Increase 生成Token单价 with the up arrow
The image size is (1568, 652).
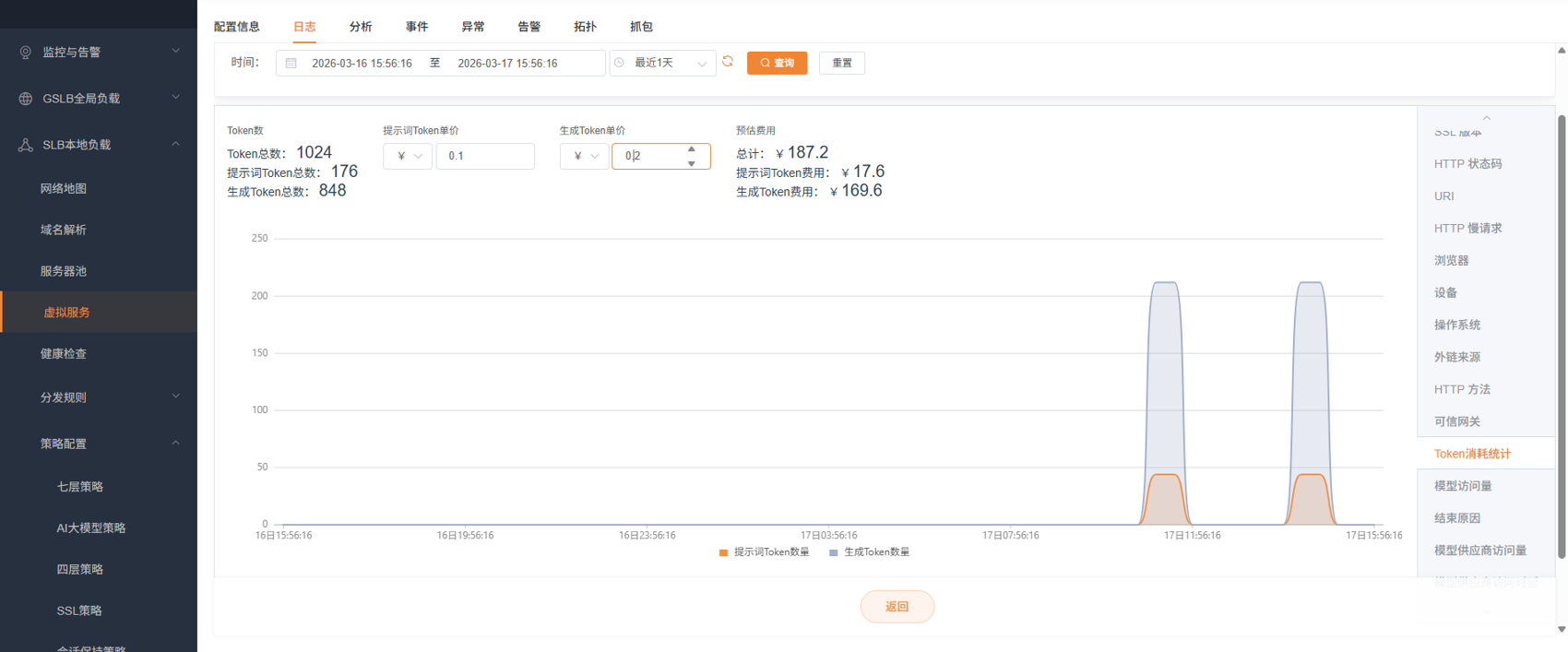tap(692, 149)
